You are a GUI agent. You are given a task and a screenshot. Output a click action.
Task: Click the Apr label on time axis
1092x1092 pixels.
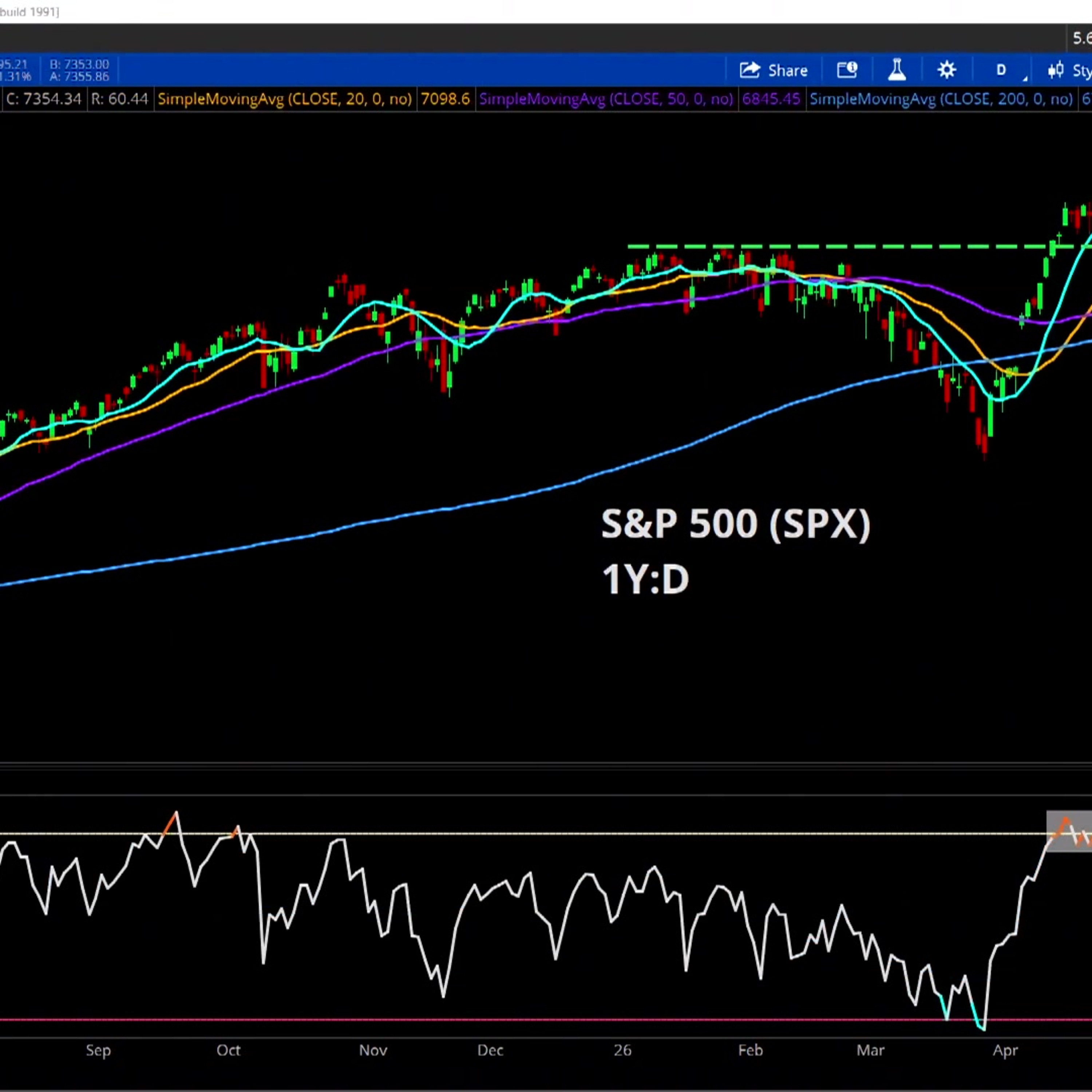click(x=1005, y=1050)
